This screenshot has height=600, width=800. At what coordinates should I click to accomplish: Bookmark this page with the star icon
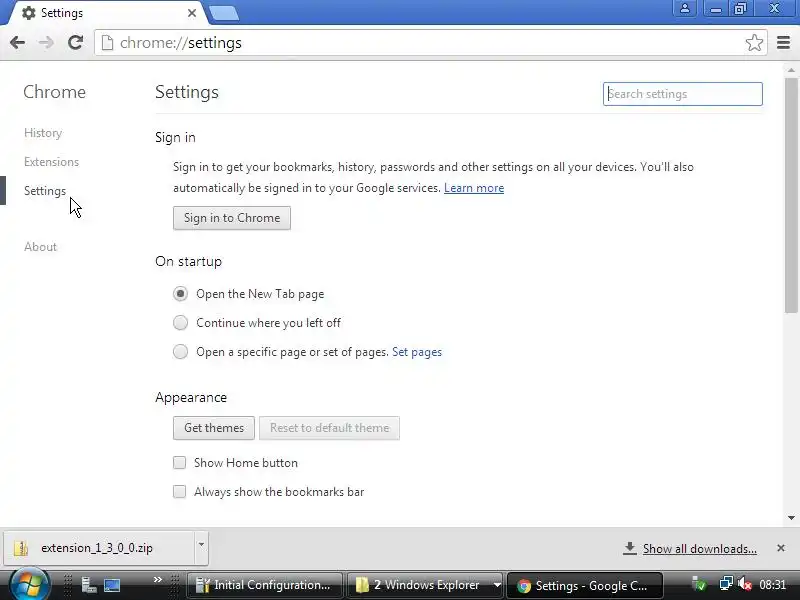tap(754, 42)
